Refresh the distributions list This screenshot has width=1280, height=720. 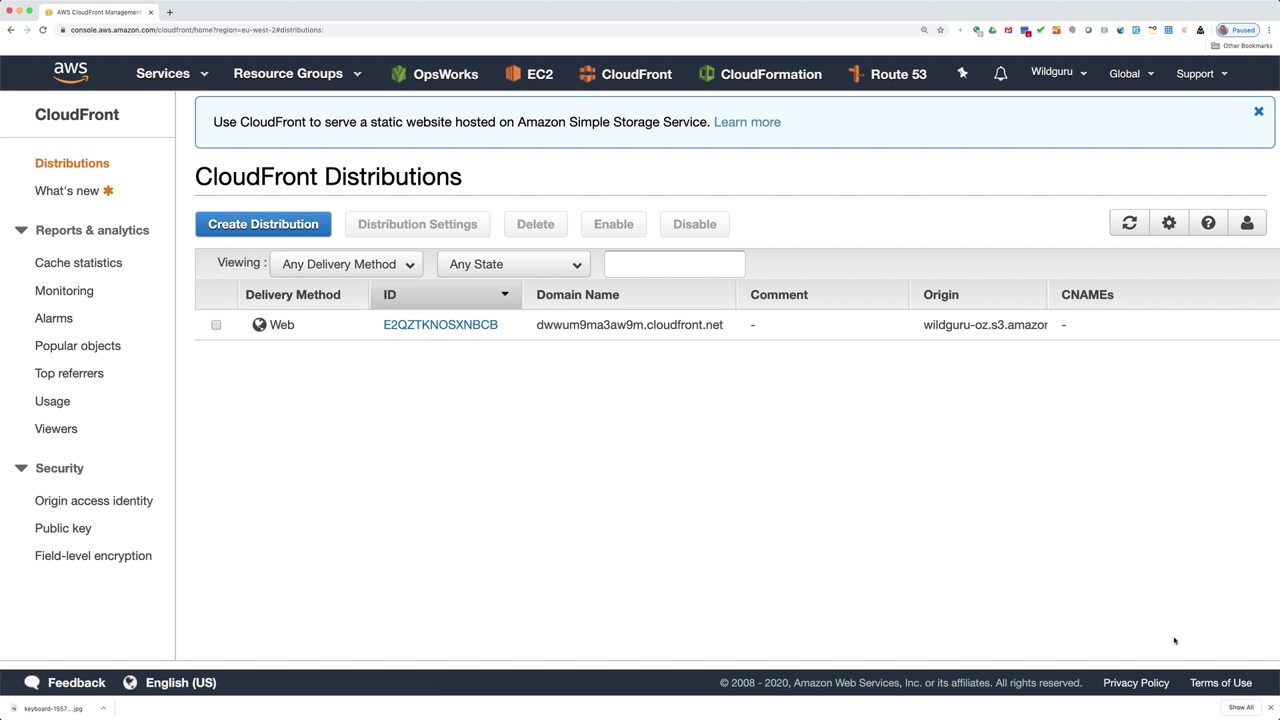1130,224
